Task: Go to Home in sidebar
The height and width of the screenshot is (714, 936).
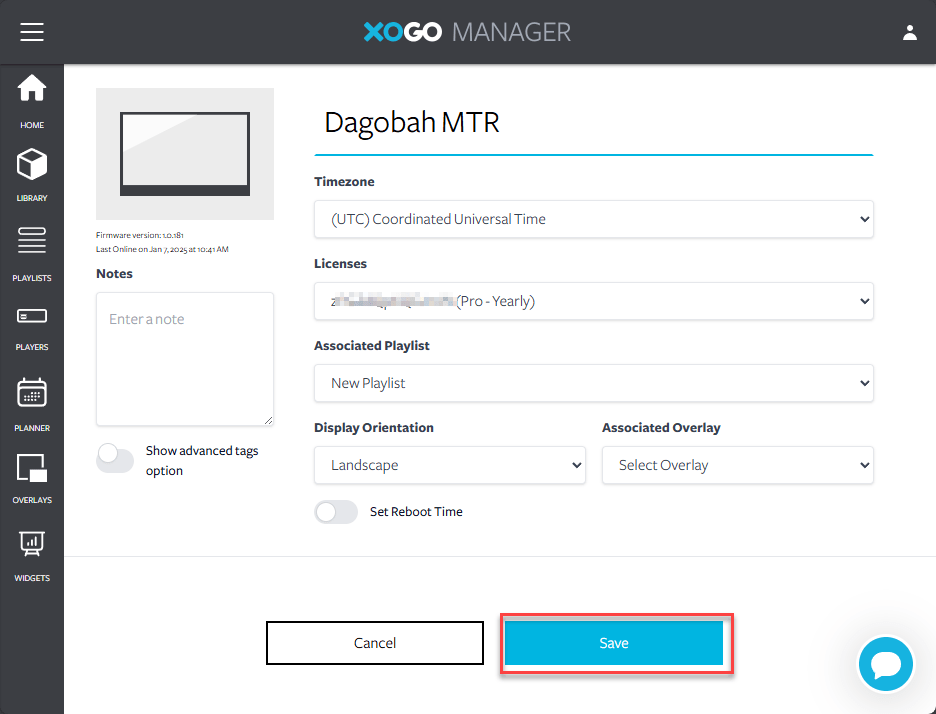Action: [x=32, y=100]
